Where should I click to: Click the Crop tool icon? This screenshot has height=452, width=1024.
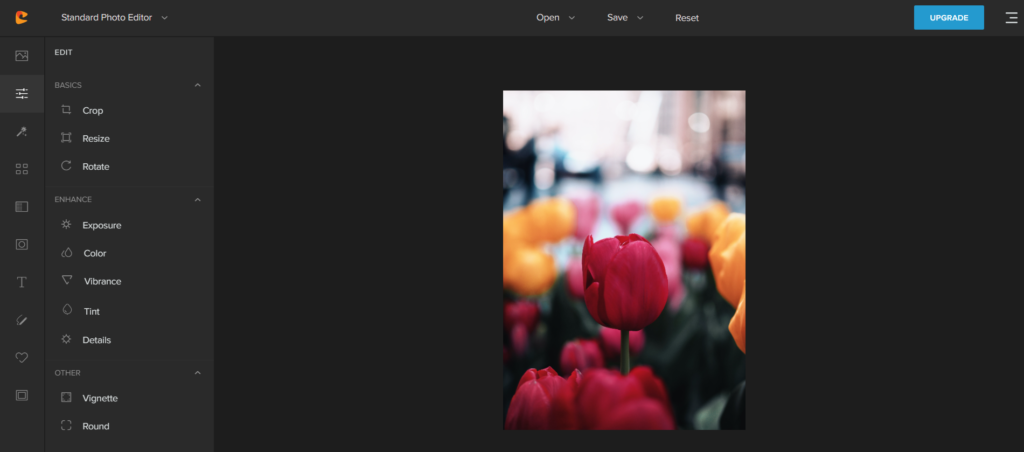(66, 110)
